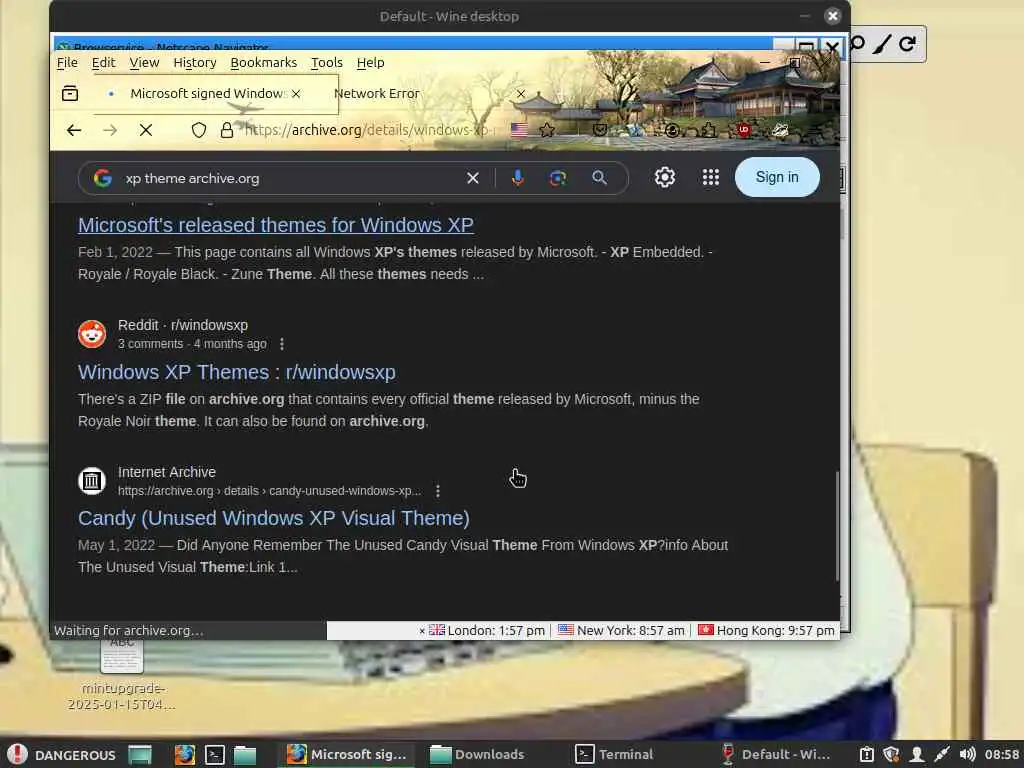Open the History menu
Screen dimensions: 1024x768
[x=195, y=63]
